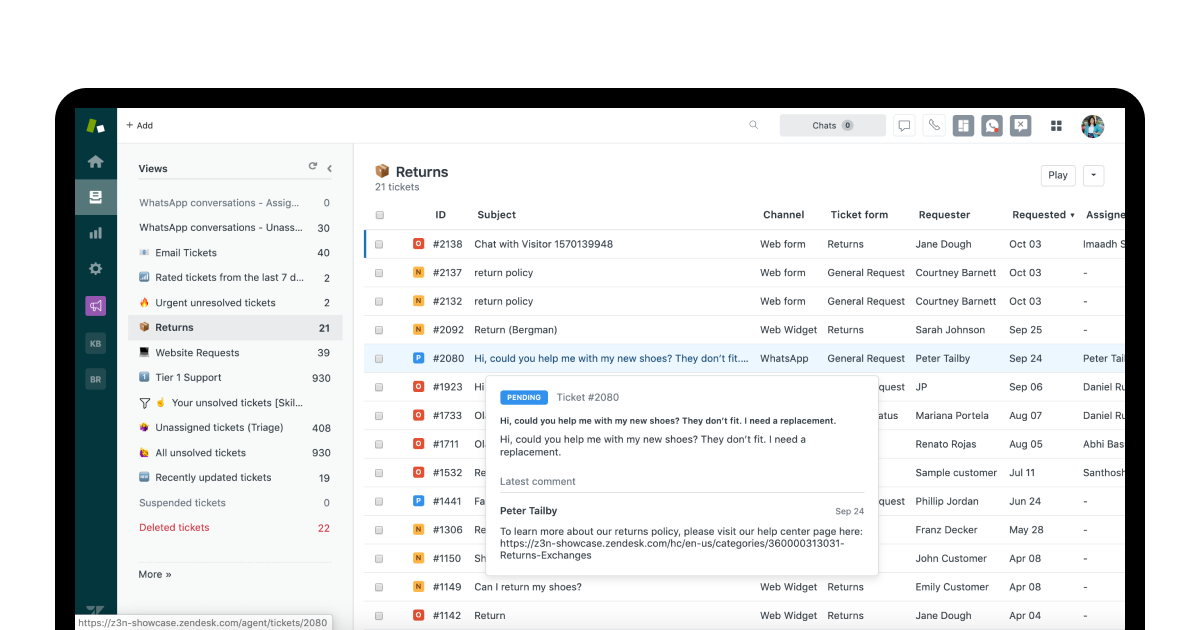Click the purple announcements megaphone icon
Screen dimensions: 1200x630
point(95,304)
